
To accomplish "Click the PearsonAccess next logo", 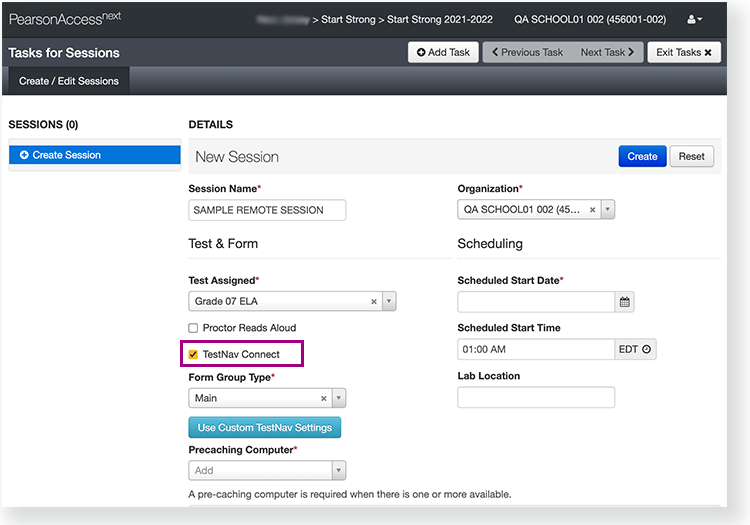I will pos(65,19).
